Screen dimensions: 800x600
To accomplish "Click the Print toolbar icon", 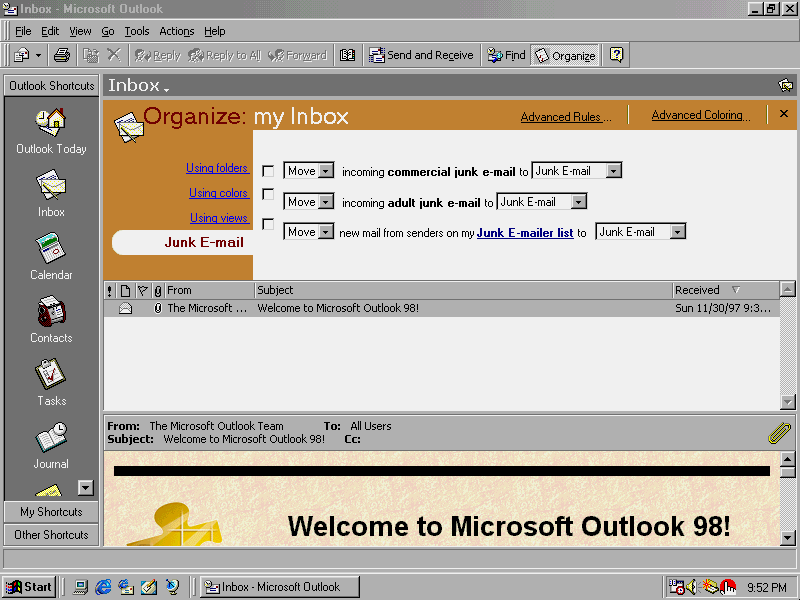I will 62,56.
